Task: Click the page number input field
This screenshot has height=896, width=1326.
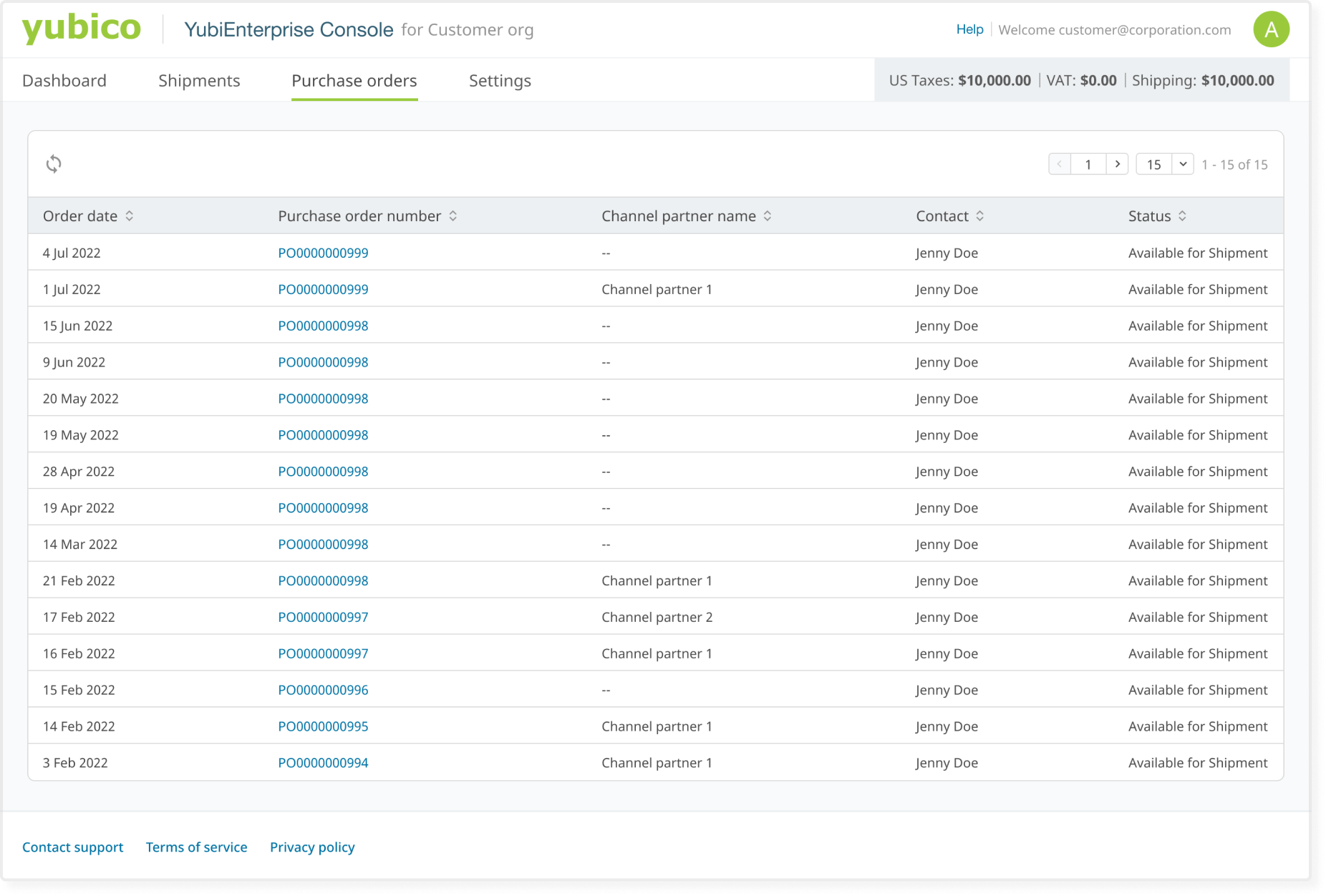Action: (1088, 164)
